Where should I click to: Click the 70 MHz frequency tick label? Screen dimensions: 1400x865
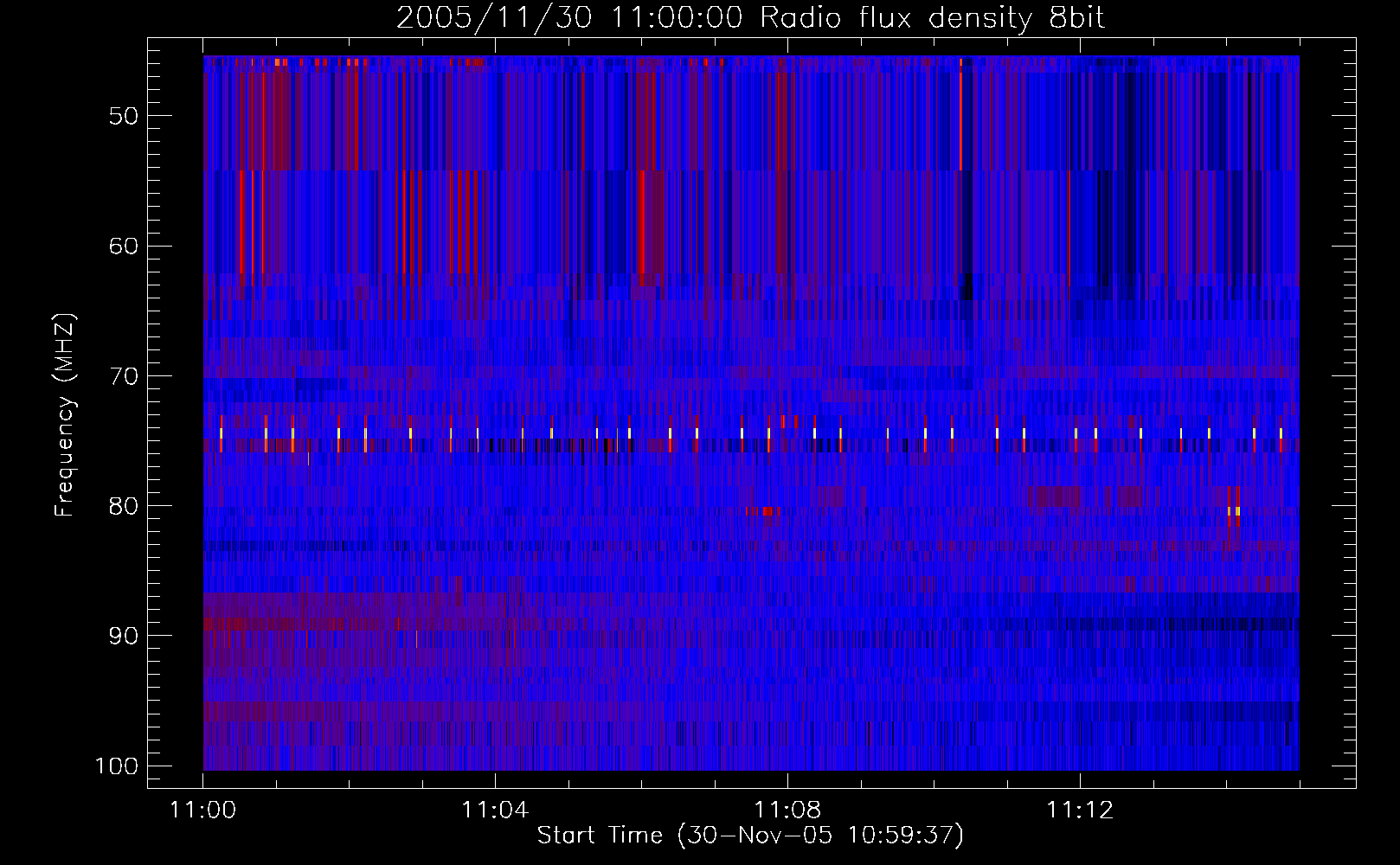point(124,376)
